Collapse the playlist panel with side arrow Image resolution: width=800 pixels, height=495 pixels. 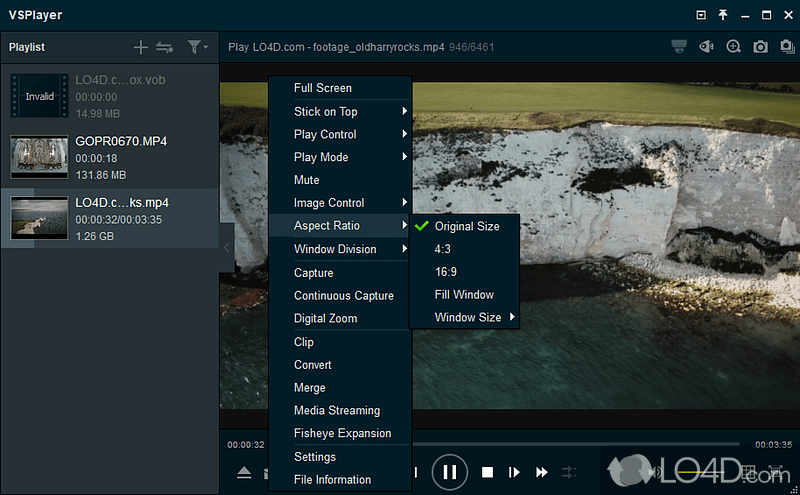pyautogui.click(x=227, y=248)
